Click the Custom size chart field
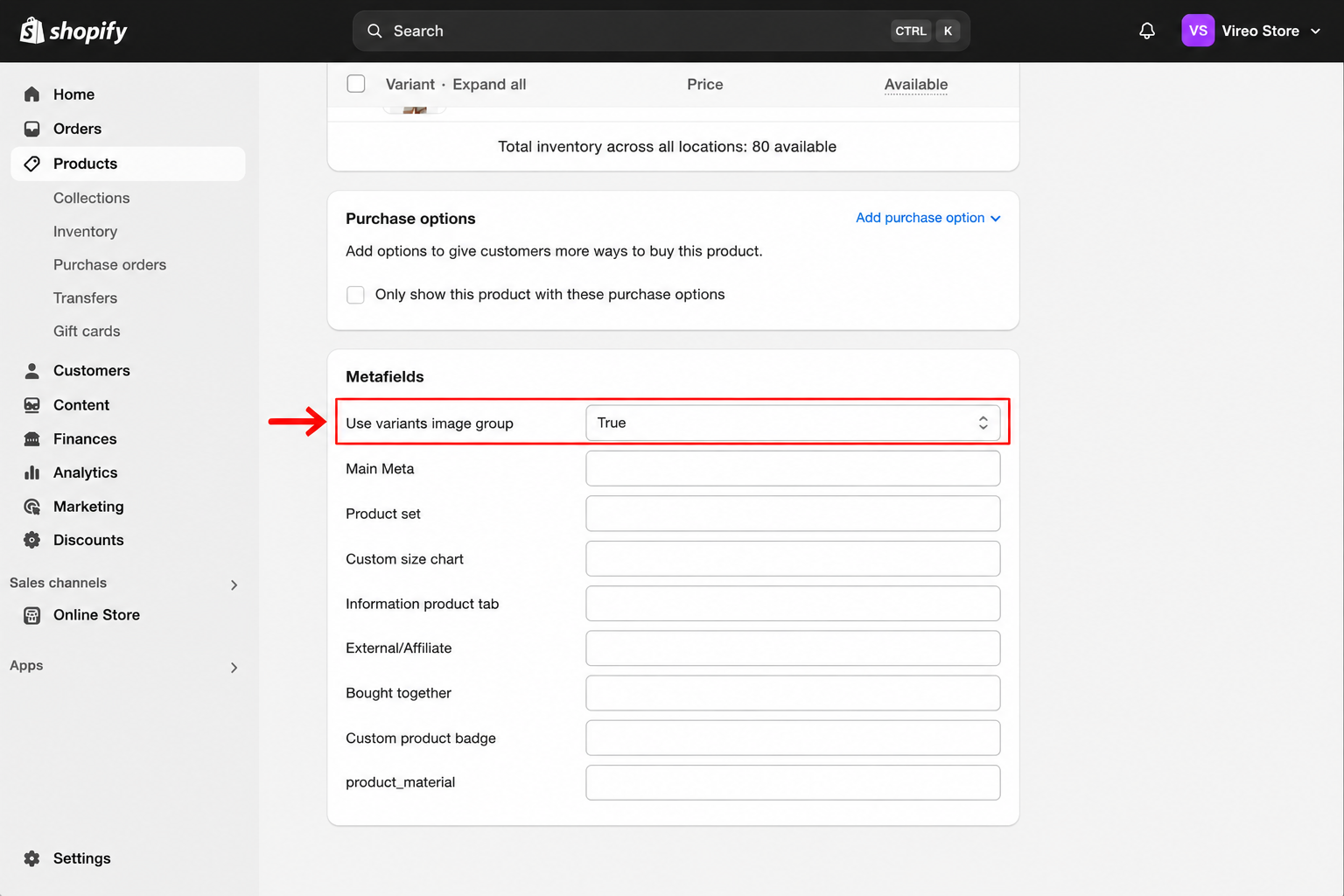The height and width of the screenshot is (896, 1344). pos(793,558)
